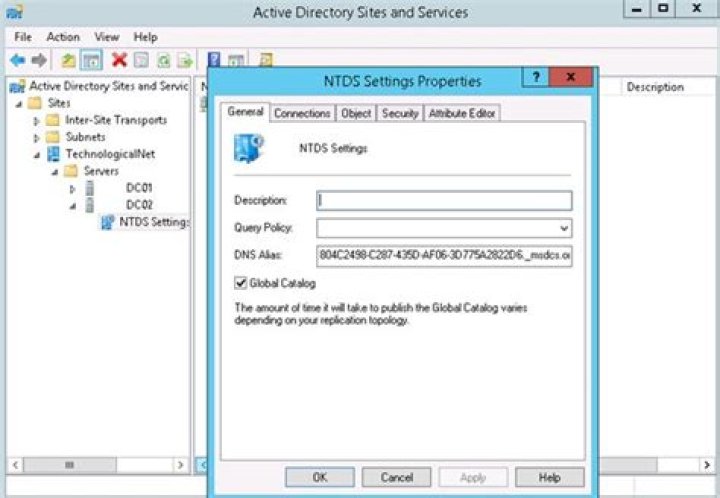Click the Forward arrow toolbar icon

pyautogui.click(x=39, y=60)
